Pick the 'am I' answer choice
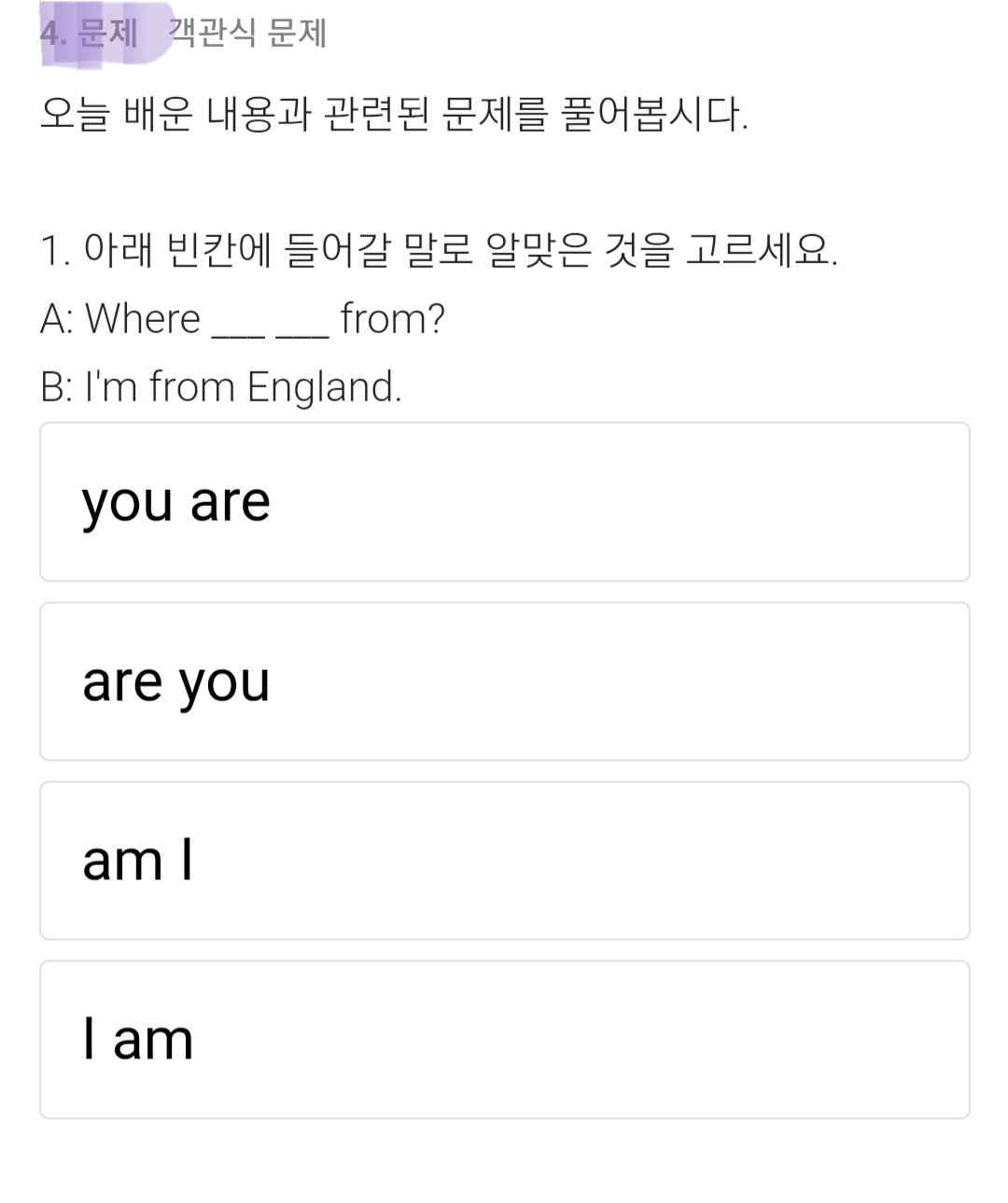The width and height of the screenshot is (1008, 1203). pyautogui.click(x=504, y=860)
